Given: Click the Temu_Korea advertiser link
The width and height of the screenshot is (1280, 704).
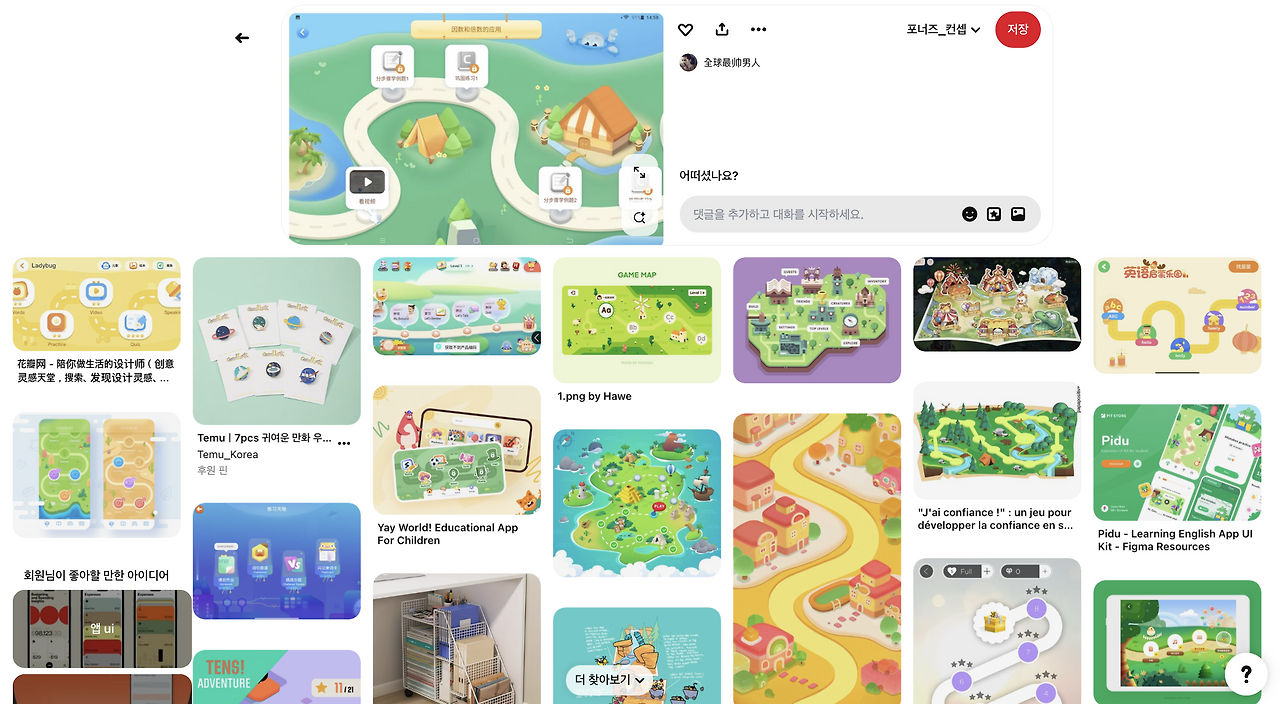Looking at the screenshot, I should [228, 455].
